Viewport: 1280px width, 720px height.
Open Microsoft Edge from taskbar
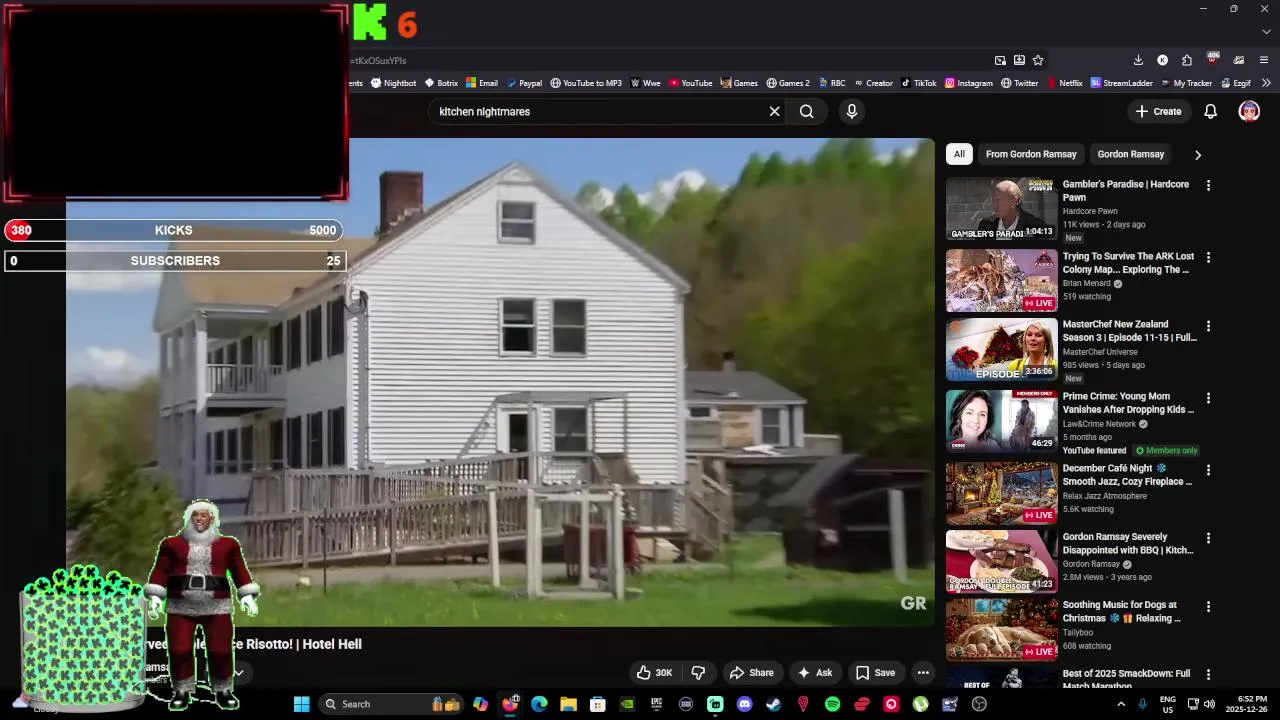coord(539,704)
